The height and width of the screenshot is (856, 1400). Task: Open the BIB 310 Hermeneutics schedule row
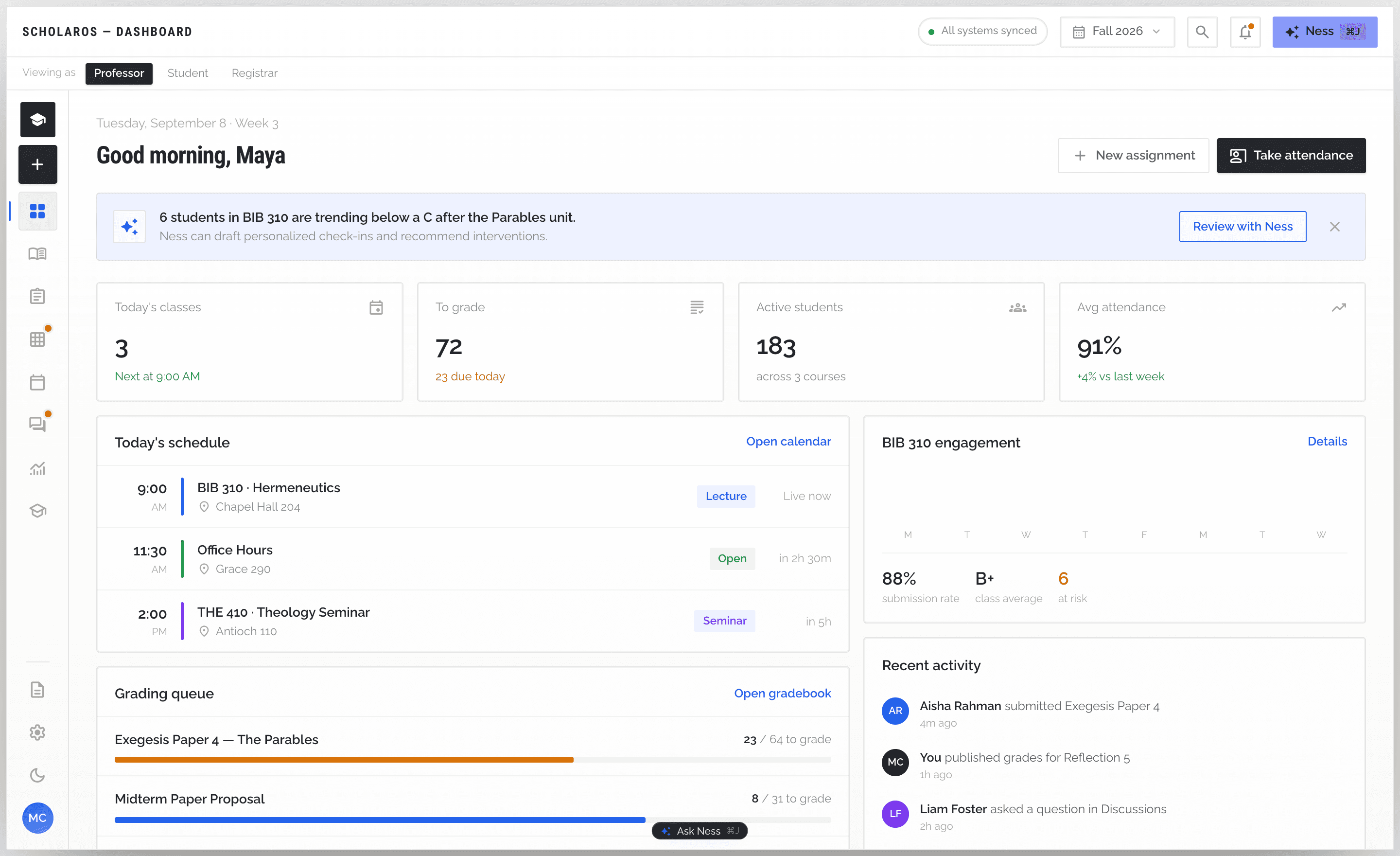click(472, 497)
